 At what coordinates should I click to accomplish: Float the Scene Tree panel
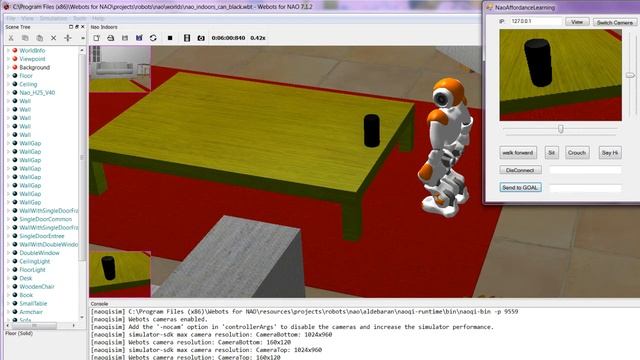click(71, 27)
